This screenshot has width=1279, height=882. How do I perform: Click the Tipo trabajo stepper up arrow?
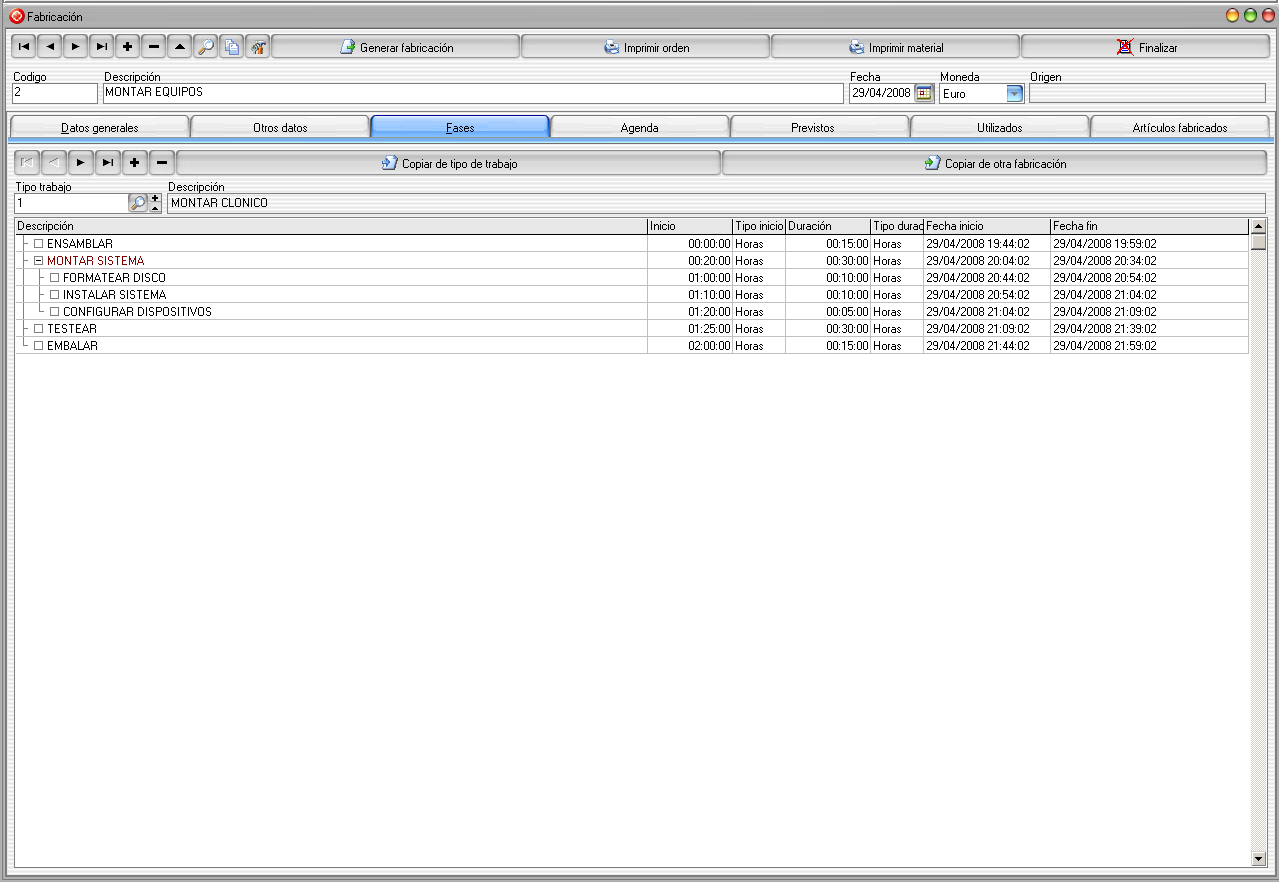[155, 198]
